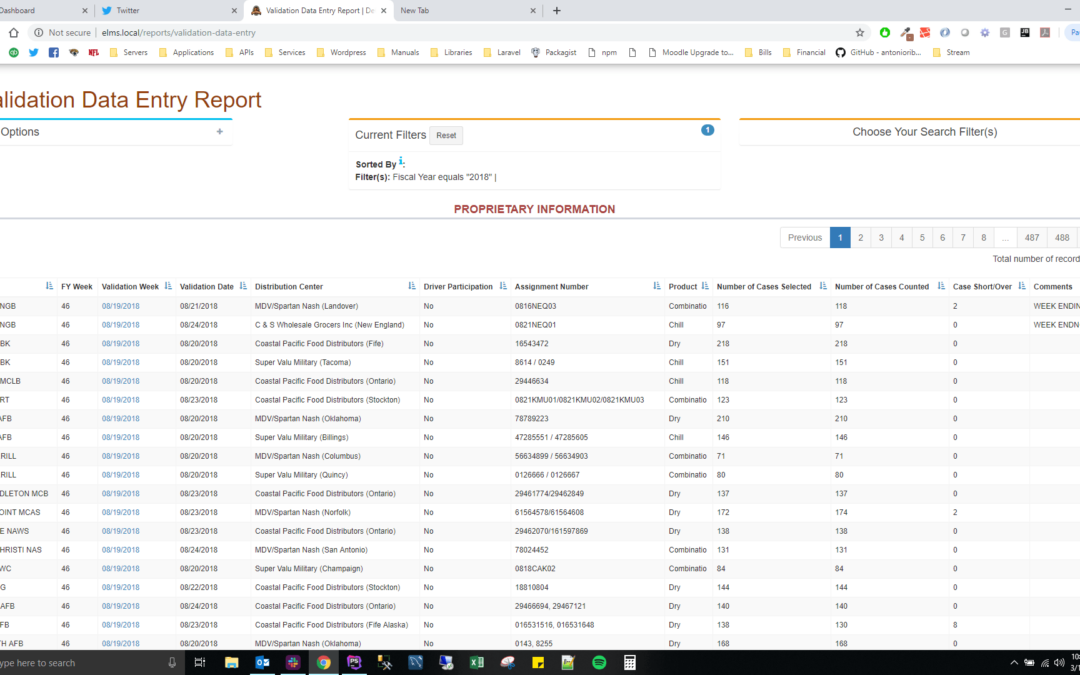Sort by the Distribution Center column icon

coord(412,286)
